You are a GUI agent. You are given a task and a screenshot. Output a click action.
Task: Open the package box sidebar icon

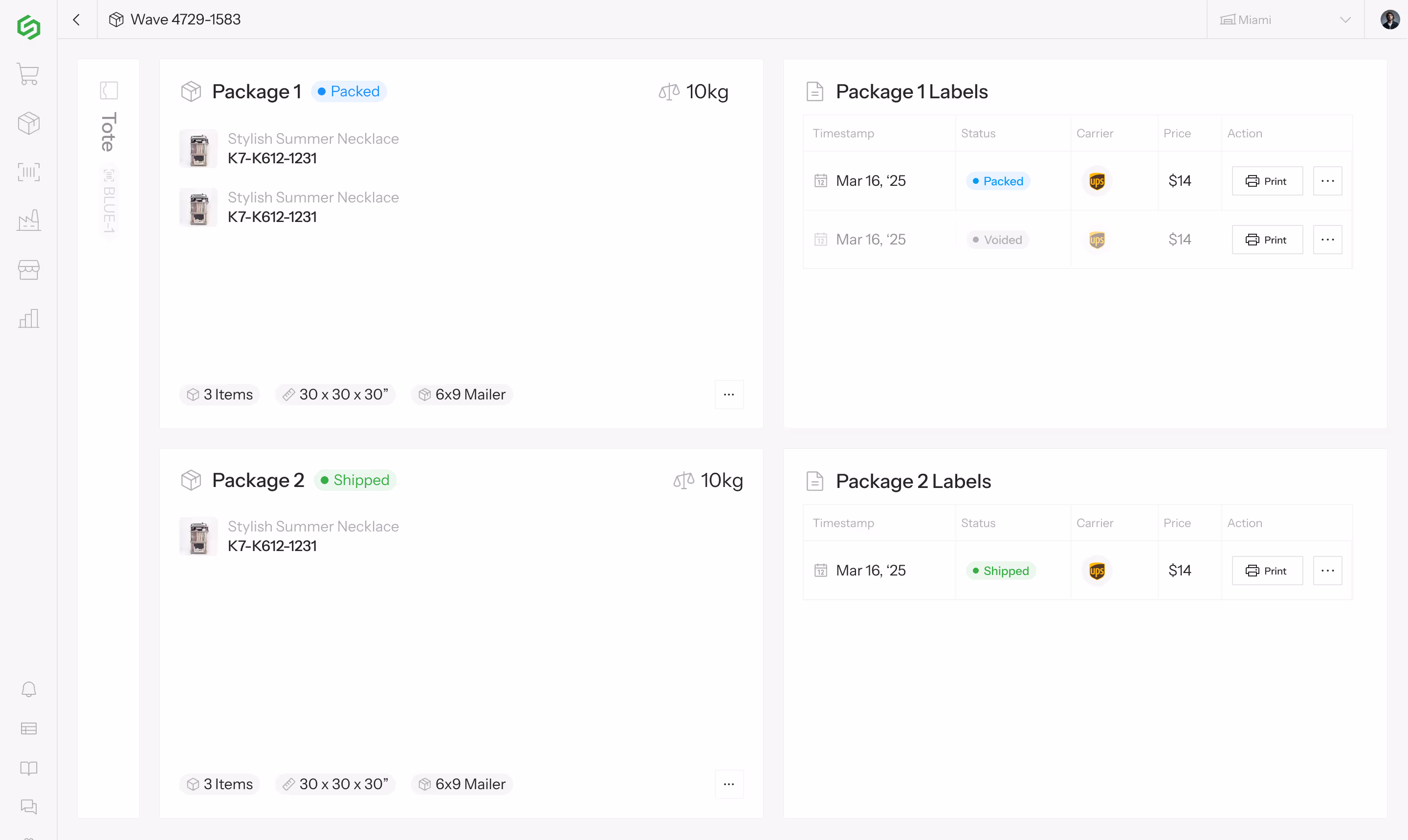28,123
